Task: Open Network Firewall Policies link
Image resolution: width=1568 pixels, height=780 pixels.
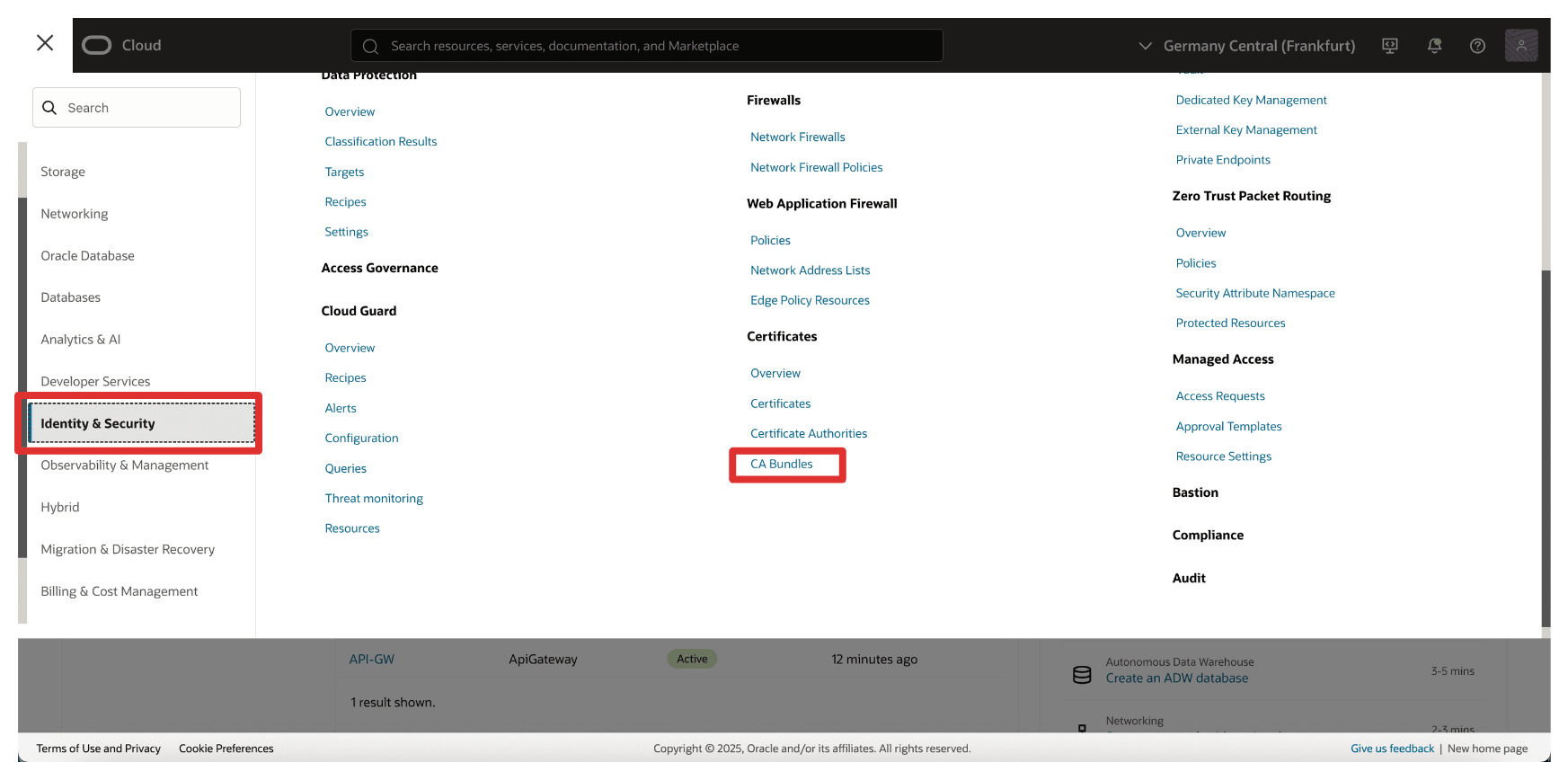Action: coord(817,167)
